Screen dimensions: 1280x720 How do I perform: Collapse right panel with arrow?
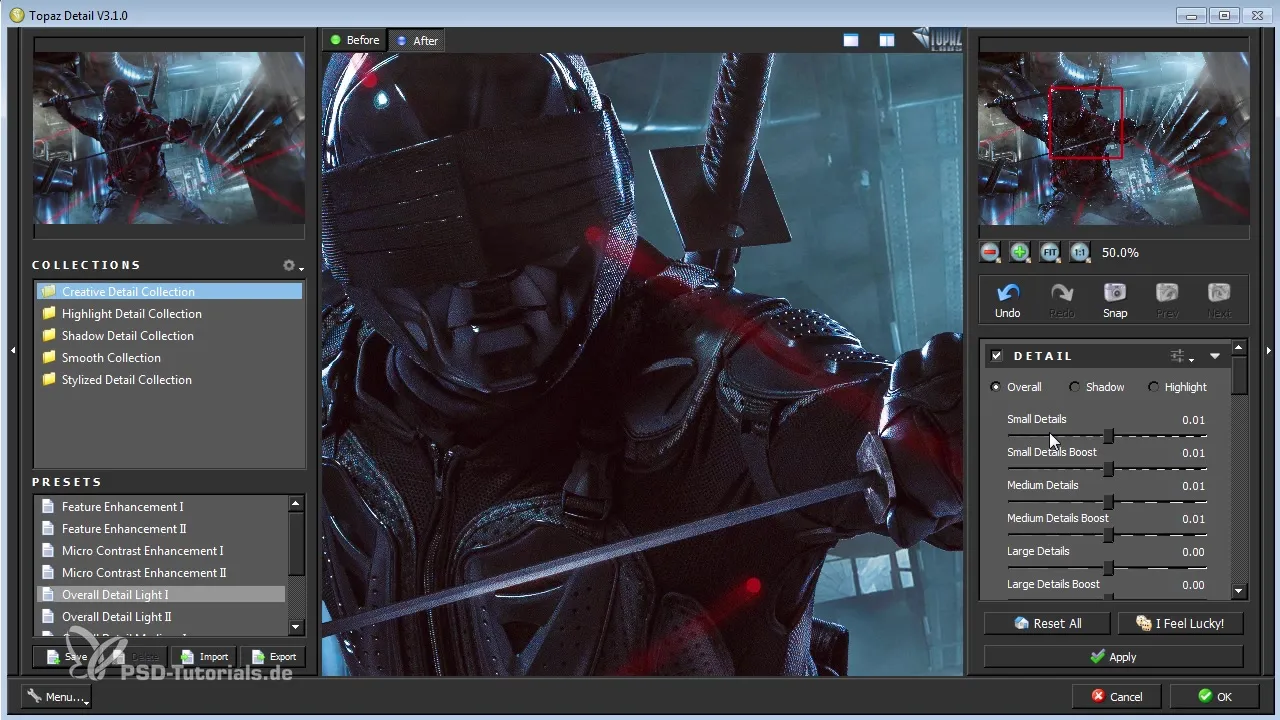1268,350
